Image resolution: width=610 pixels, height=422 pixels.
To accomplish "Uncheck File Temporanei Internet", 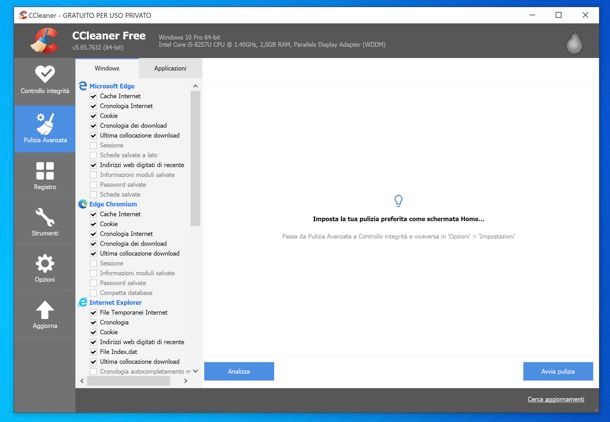I will [93, 312].
